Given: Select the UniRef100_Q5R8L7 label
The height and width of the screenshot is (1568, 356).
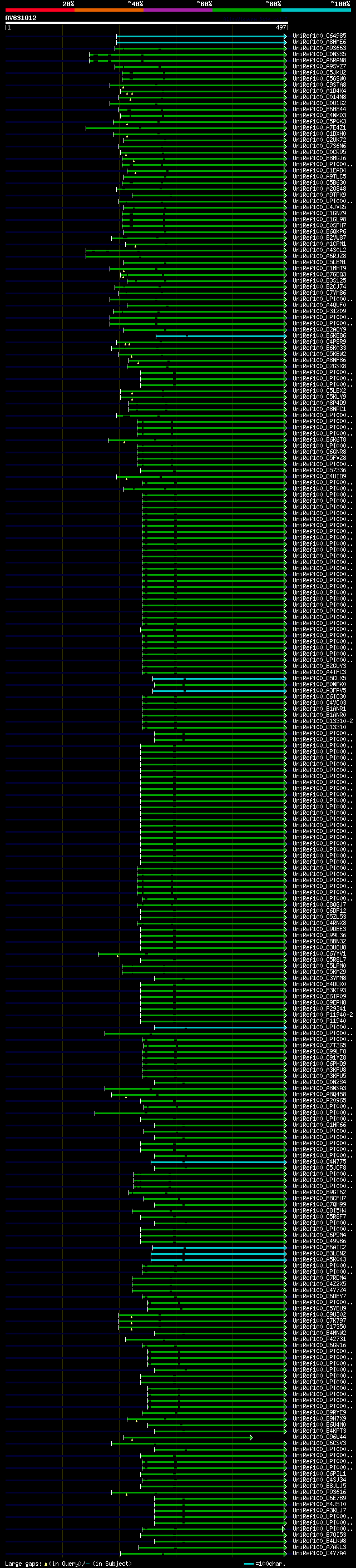Looking at the screenshot, I should tap(319, 959).
